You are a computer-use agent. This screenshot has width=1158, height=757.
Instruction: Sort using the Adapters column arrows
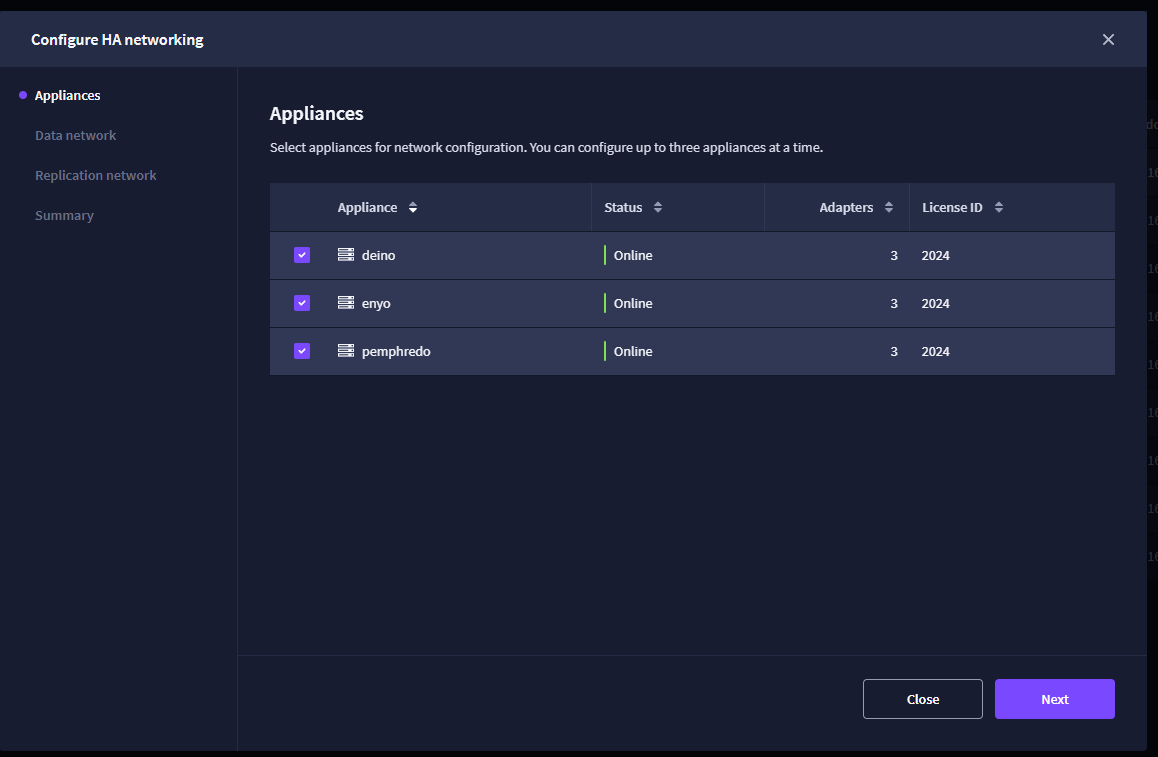[888, 208]
